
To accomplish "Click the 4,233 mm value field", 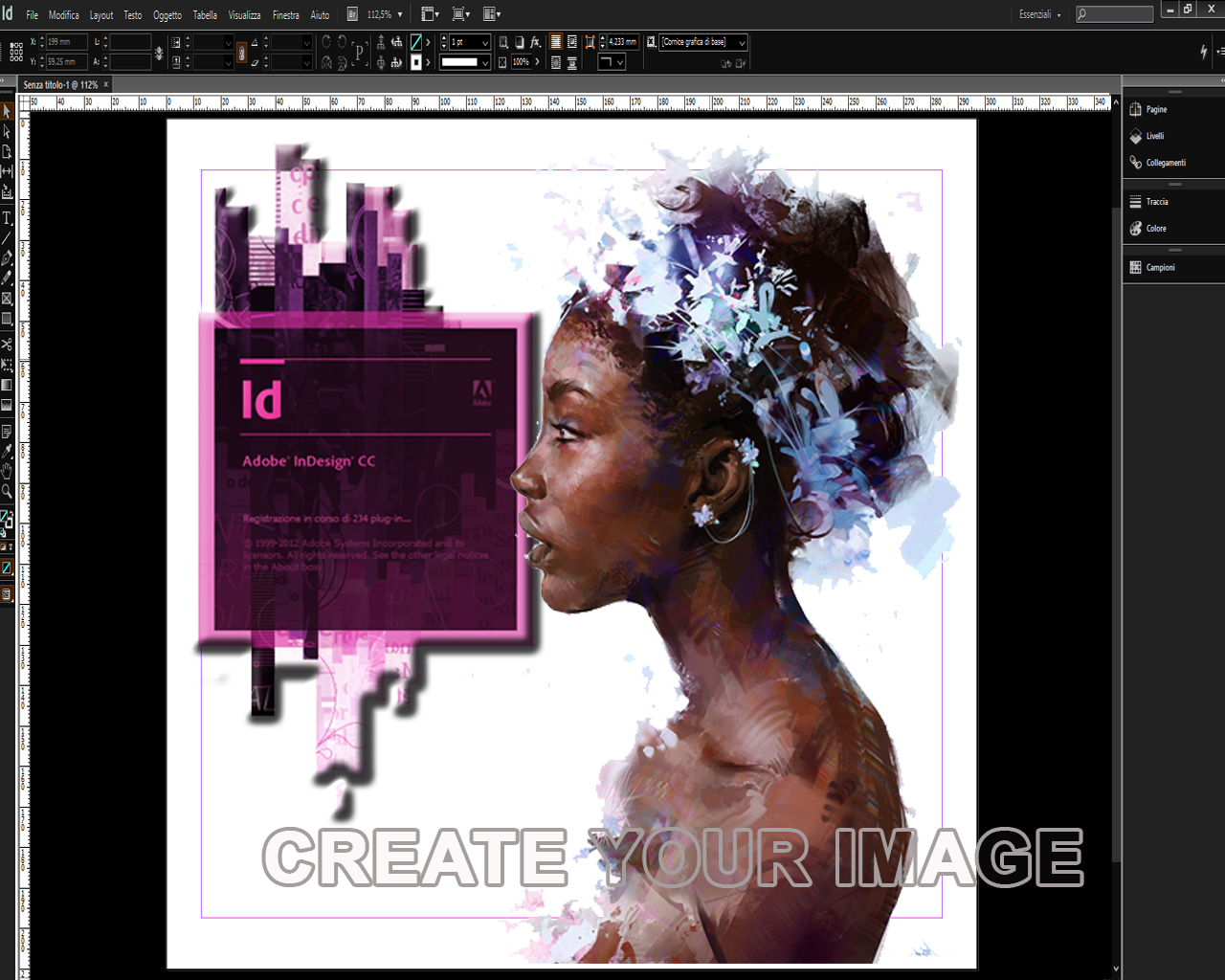I will [623, 42].
